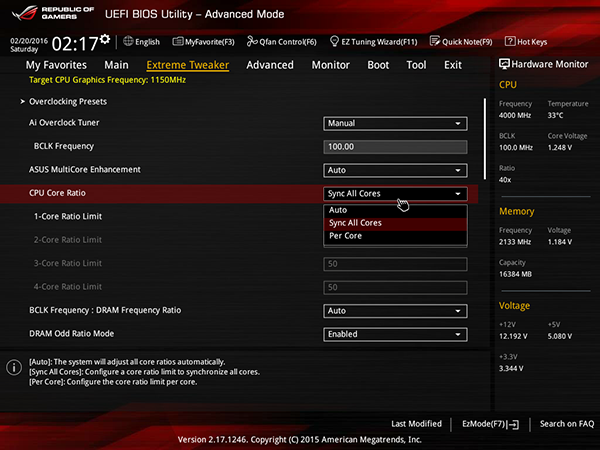Go to the Advanced tab
Image resolution: width=600 pixels, height=450 pixels.
pyautogui.click(x=270, y=65)
